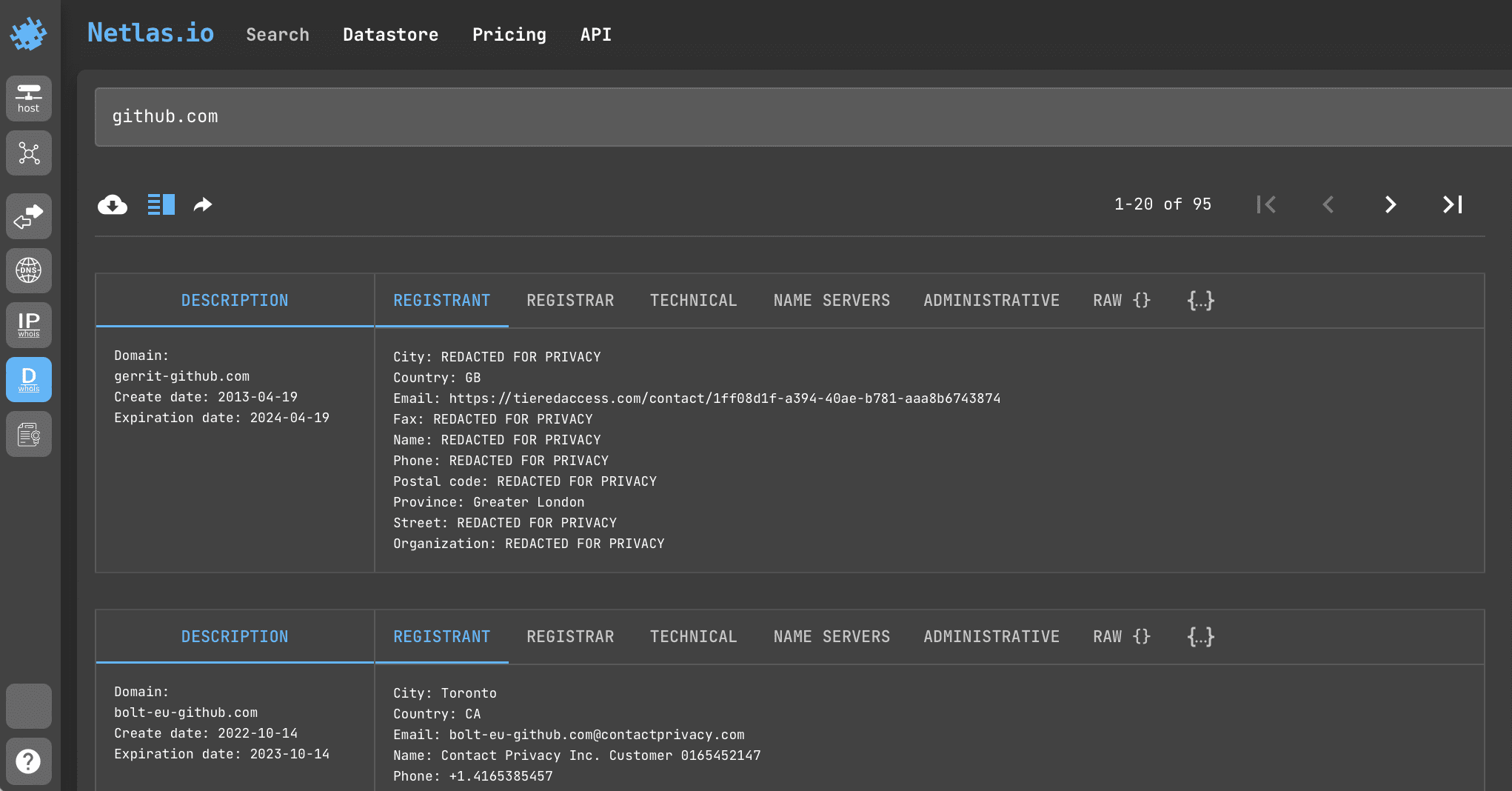Viewport: 1512px width, 791px height.
Task: Open the certificates search tool
Action: tap(29, 434)
